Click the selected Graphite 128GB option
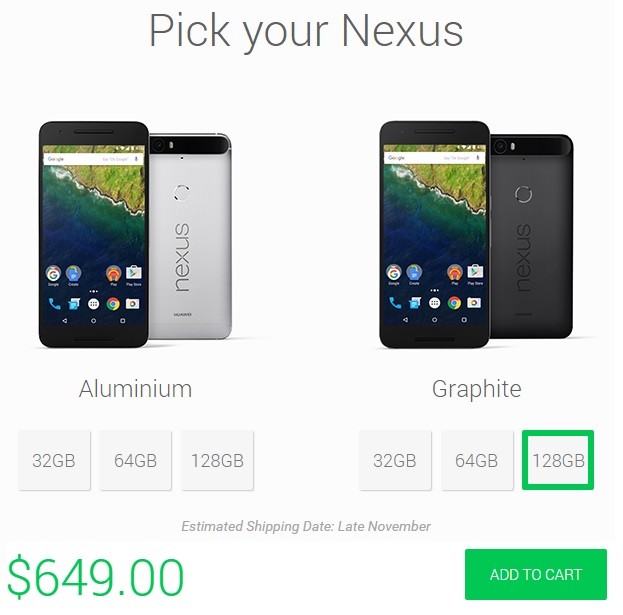This screenshot has width=623, height=615. point(558,460)
